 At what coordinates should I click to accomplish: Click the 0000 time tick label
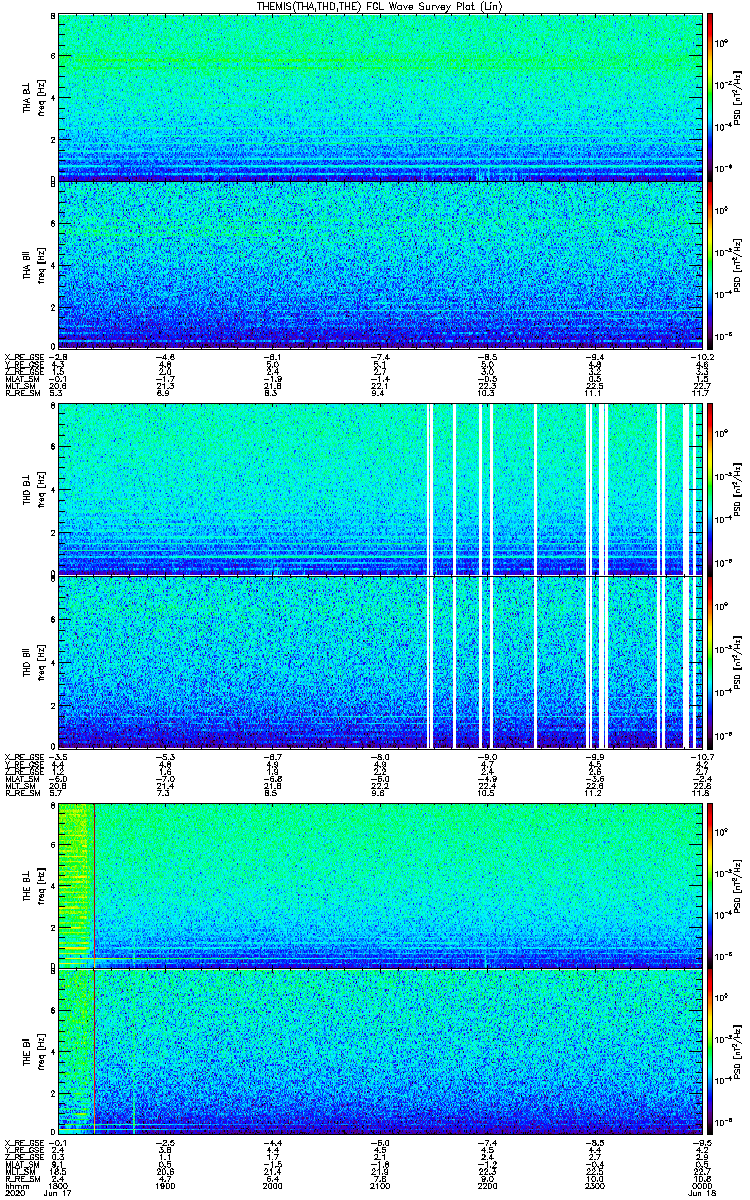(x=705, y=1187)
